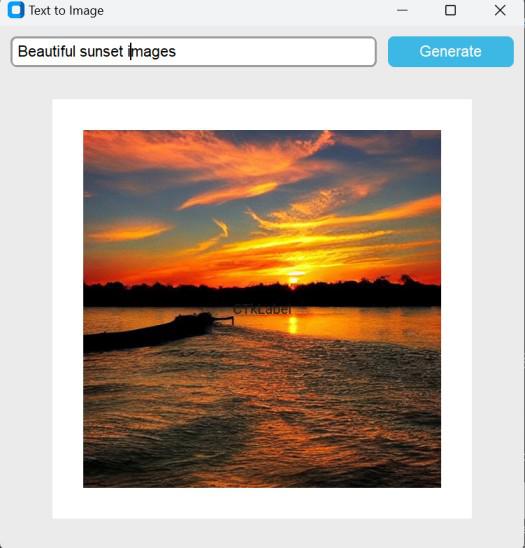
Task: Minimize the Text to Image window
Action: [402, 10]
